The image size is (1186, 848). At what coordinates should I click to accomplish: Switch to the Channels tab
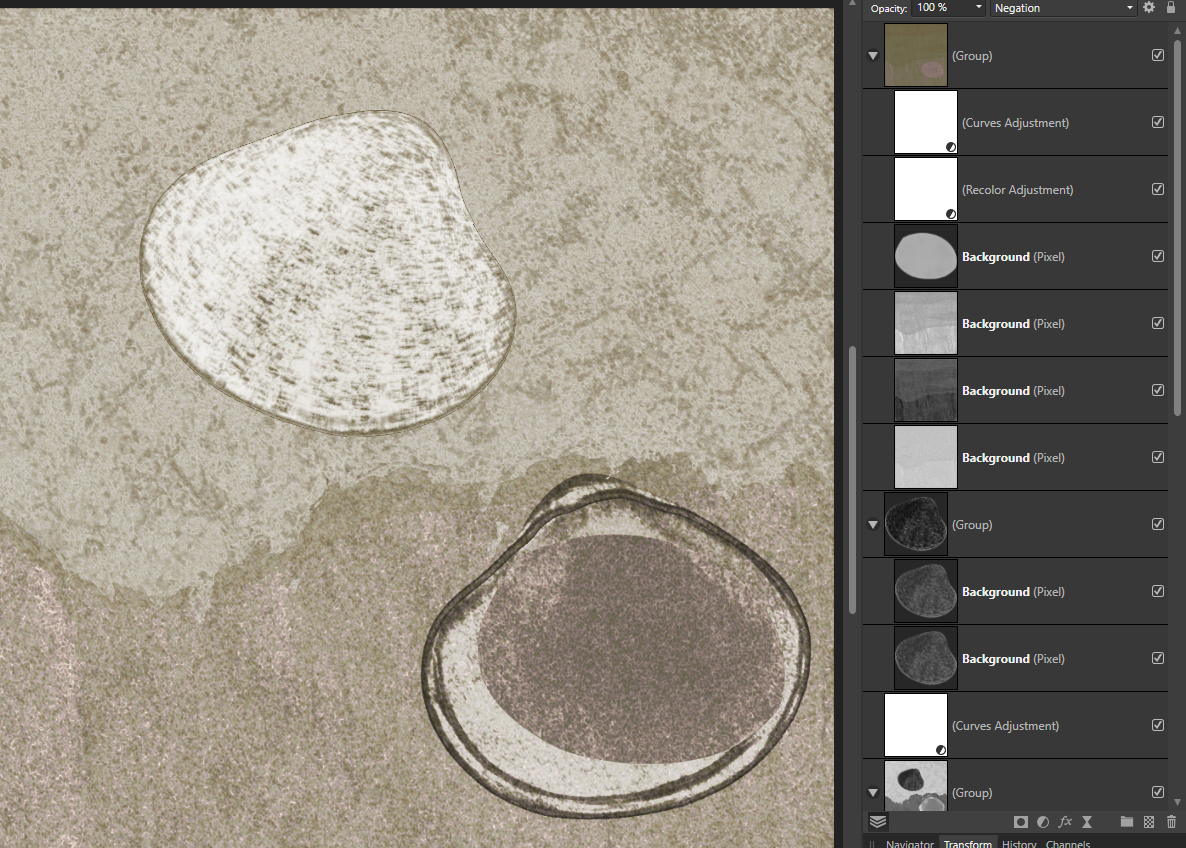pos(1068,843)
